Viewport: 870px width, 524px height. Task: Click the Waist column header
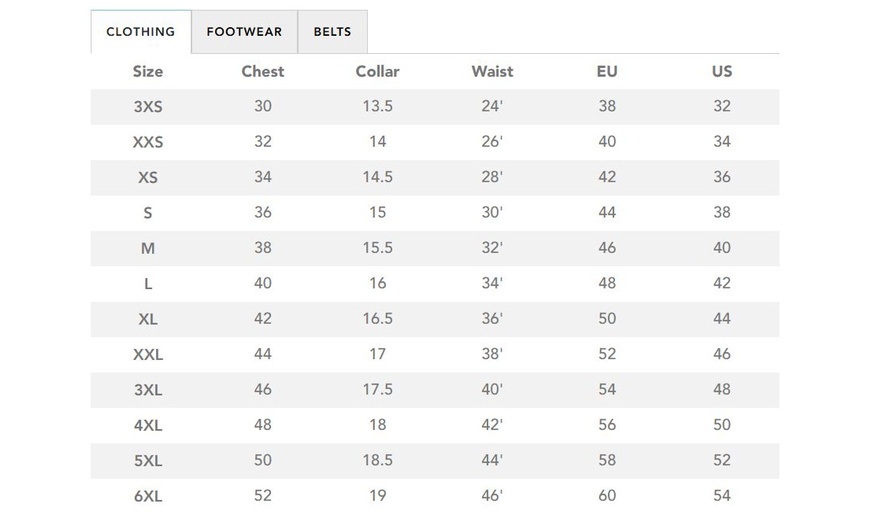tap(492, 71)
